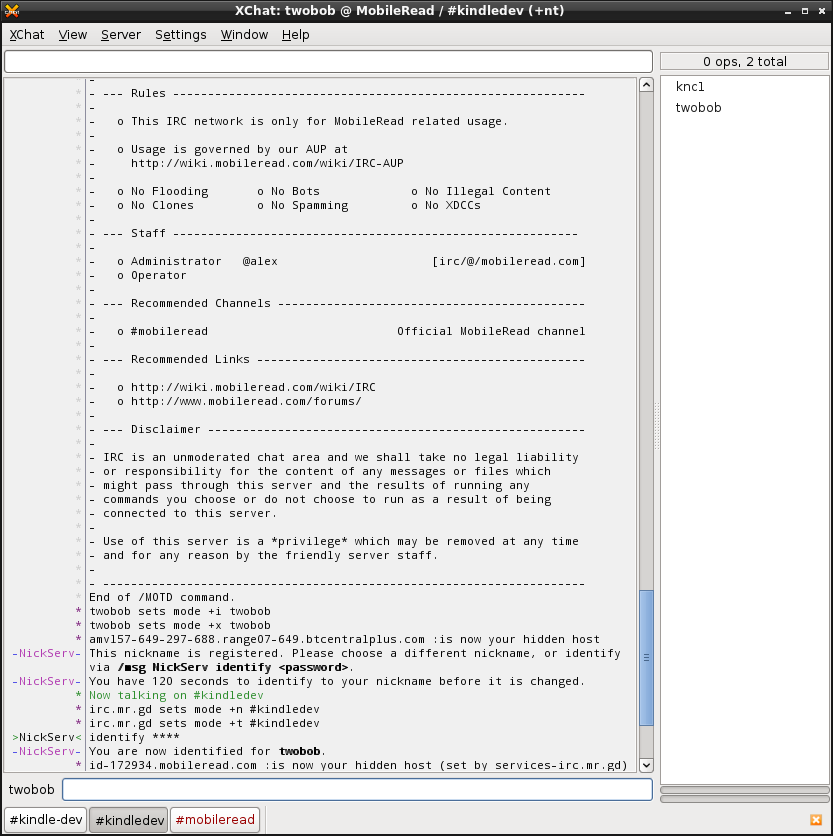Viewport: 833px width, 836px height.
Task: Click 'irc.mr.gd sets mode +n #kindledev' line
Action: [204, 709]
